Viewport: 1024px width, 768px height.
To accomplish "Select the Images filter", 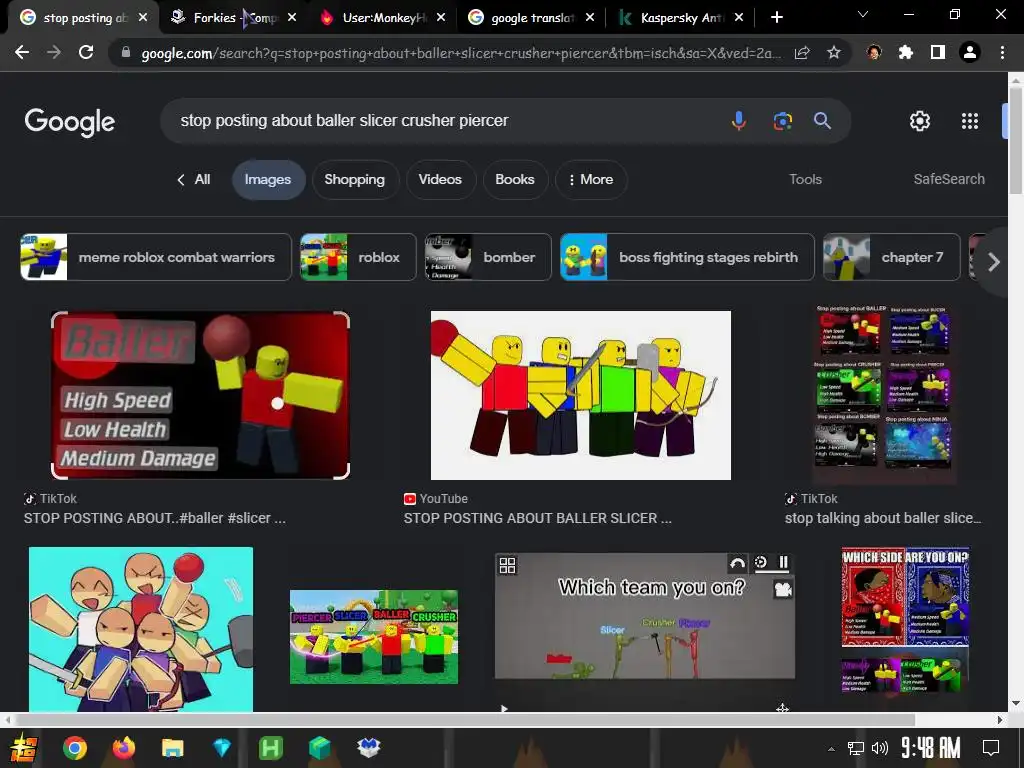I will (268, 180).
